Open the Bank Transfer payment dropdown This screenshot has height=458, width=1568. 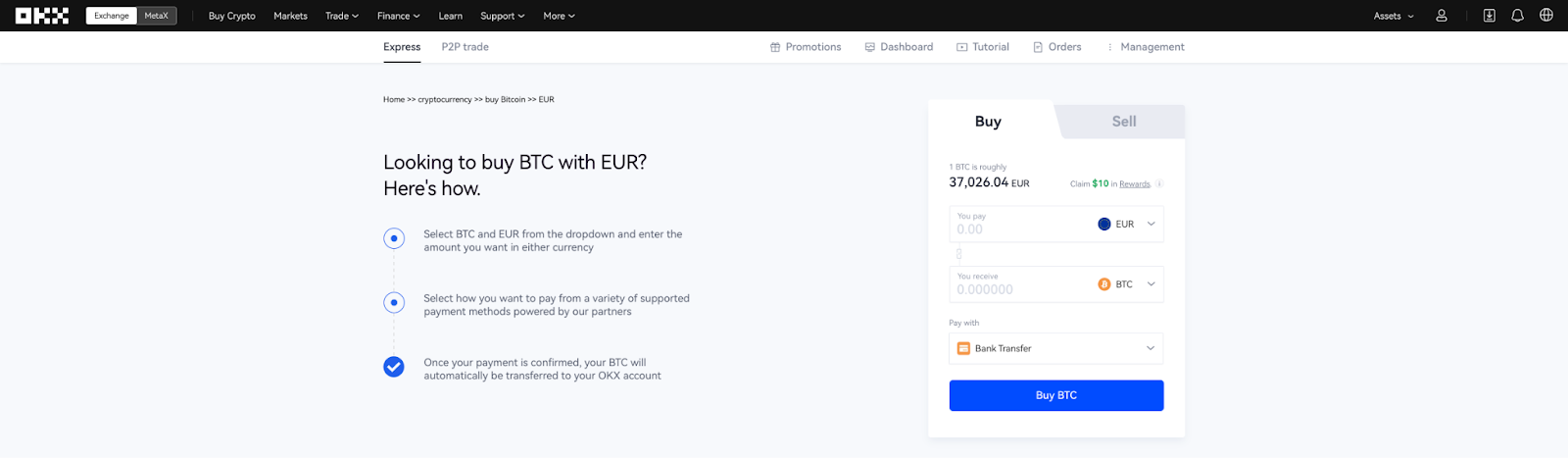click(x=1055, y=348)
